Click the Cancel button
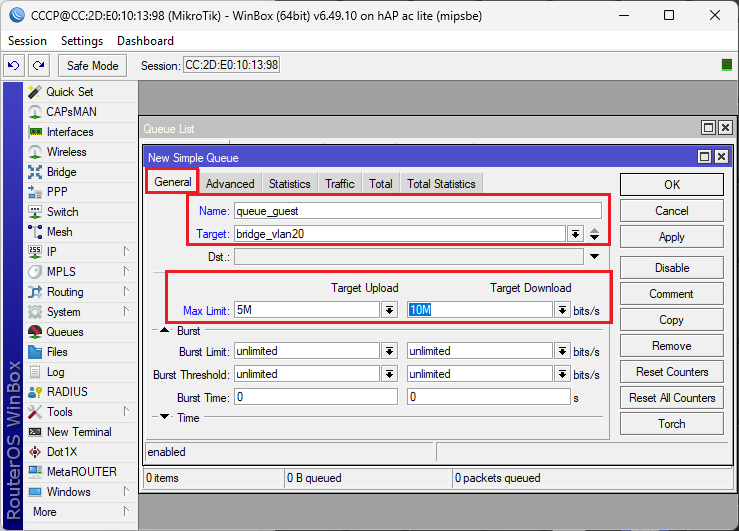Image resolution: width=739 pixels, height=531 pixels. coord(672,211)
